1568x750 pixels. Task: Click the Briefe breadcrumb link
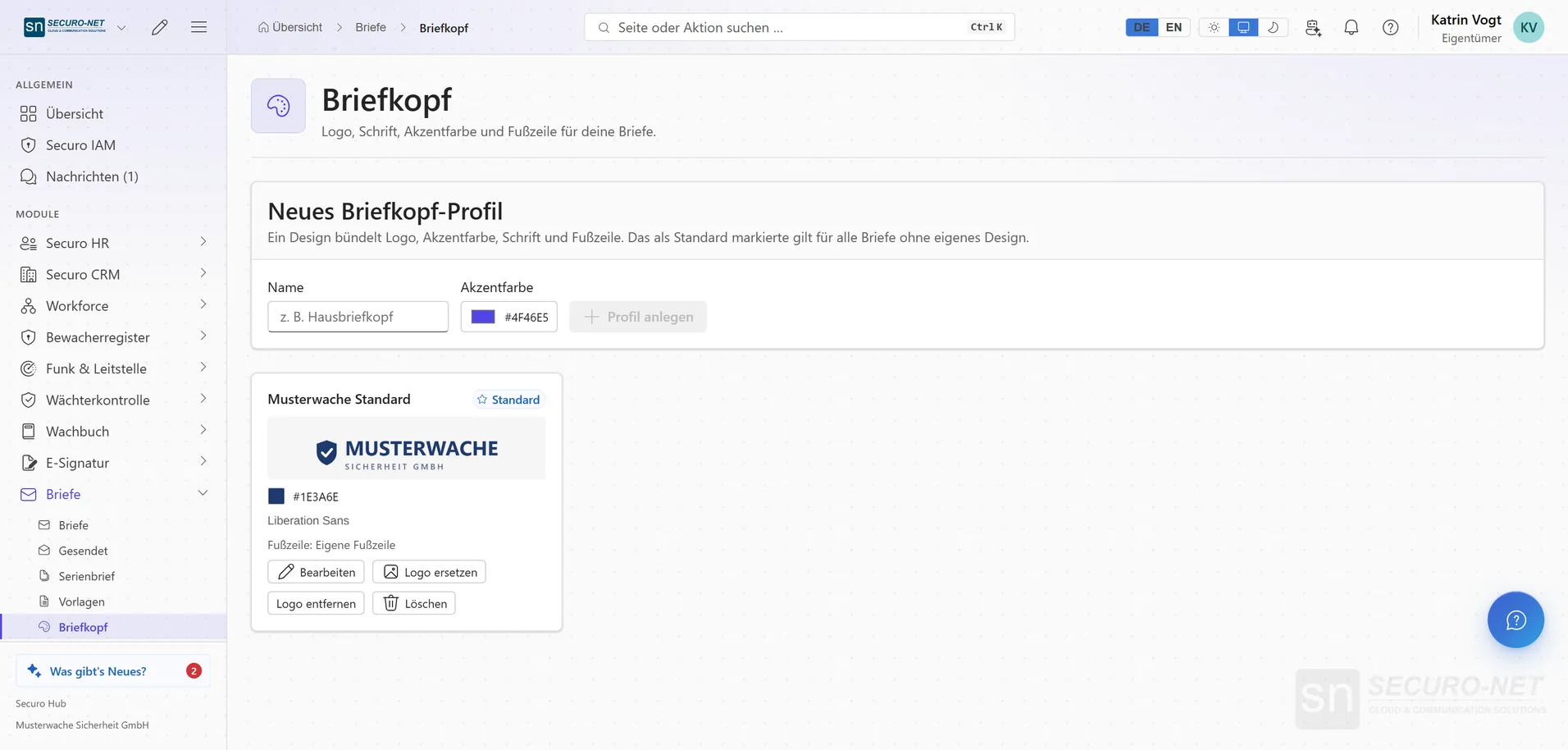371,27
